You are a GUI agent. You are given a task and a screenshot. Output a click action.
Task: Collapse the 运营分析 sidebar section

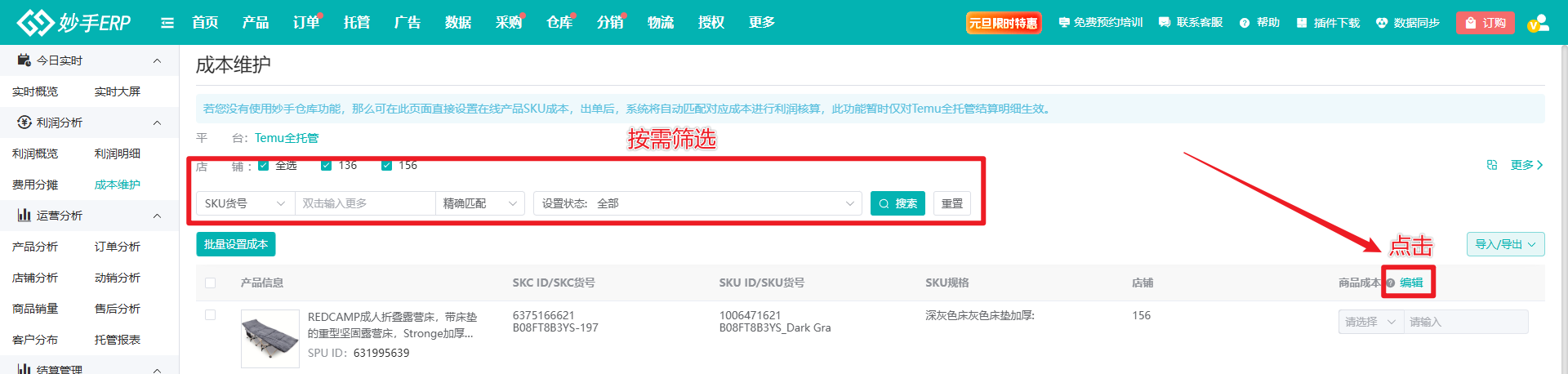(157, 216)
